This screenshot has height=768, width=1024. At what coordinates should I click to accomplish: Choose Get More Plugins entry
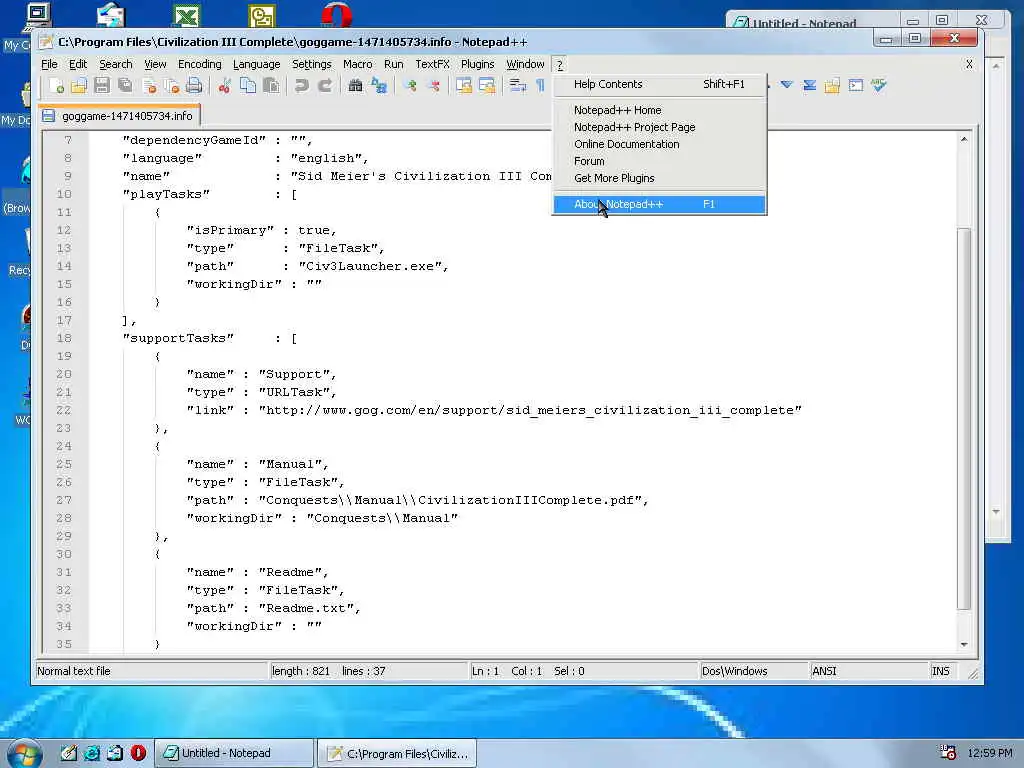pyautogui.click(x=659, y=178)
